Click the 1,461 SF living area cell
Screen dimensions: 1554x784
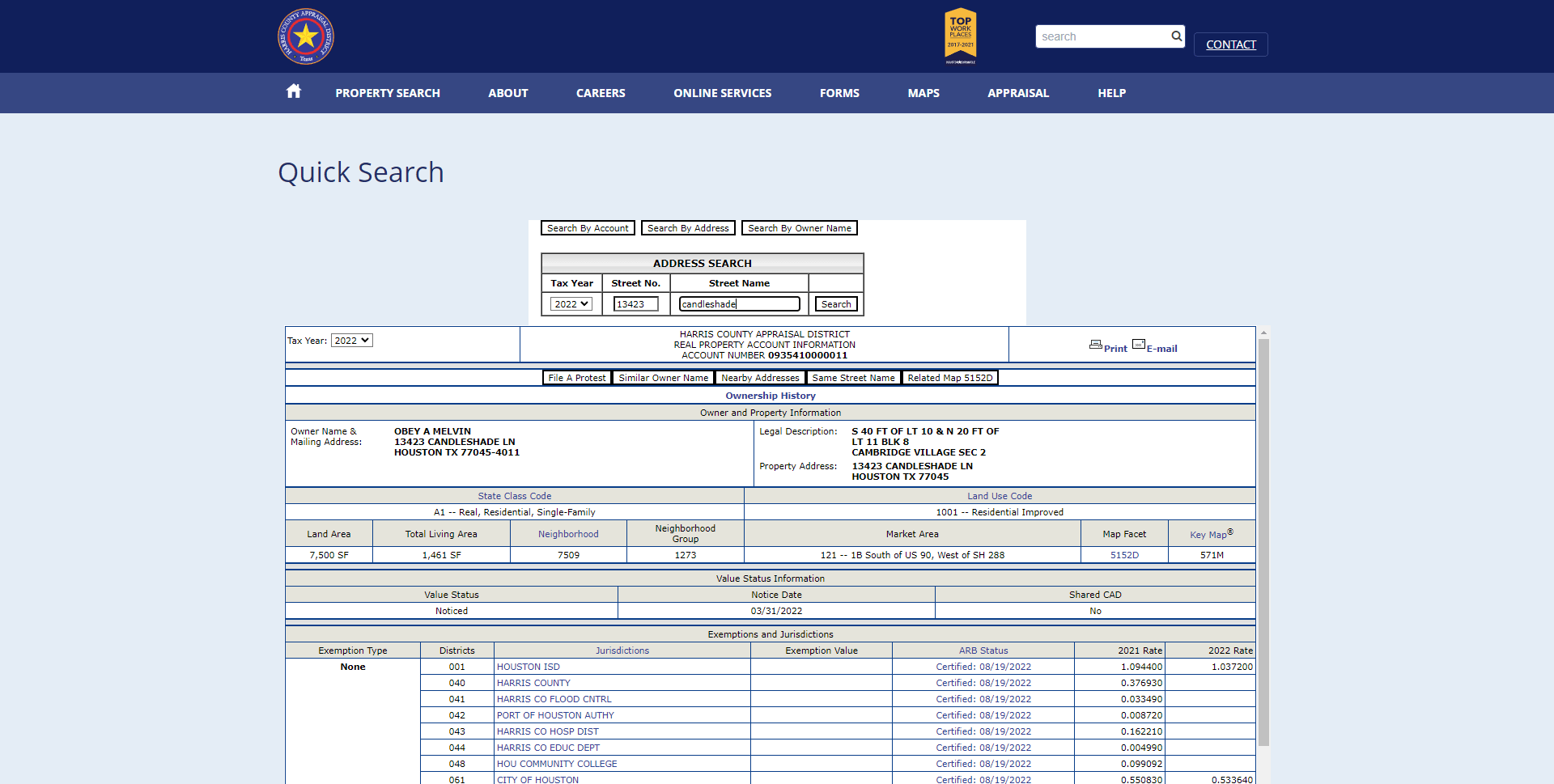pyautogui.click(x=441, y=555)
